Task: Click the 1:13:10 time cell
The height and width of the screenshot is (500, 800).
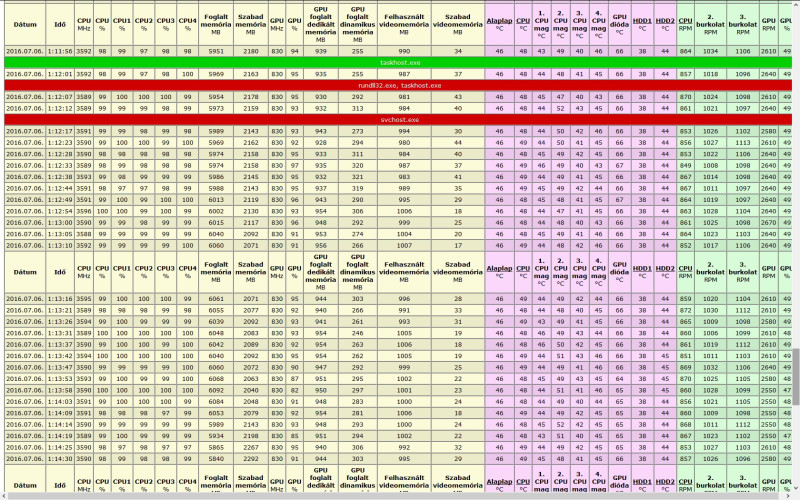Action: point(60,245)
